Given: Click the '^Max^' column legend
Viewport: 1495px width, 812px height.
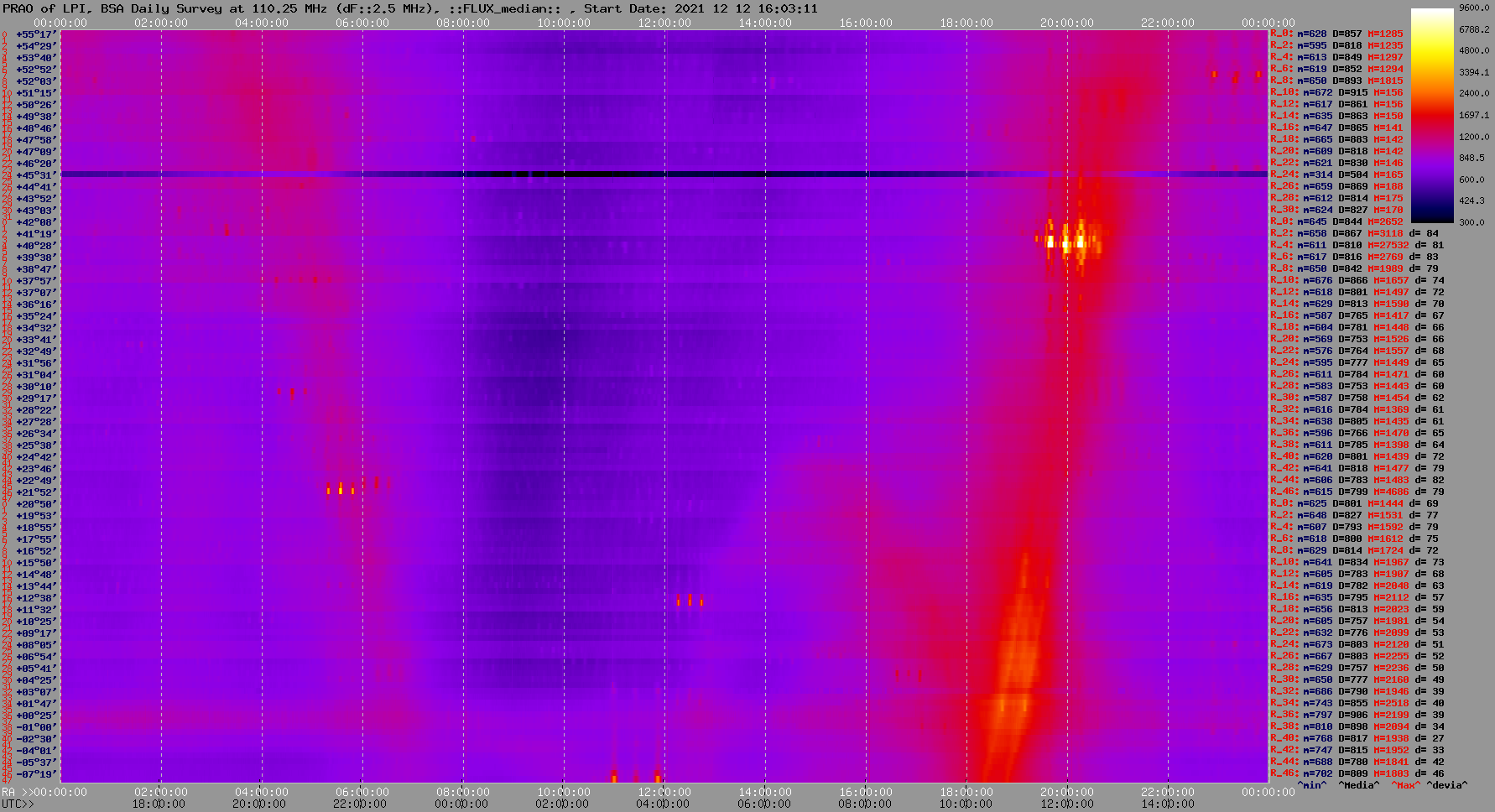Looking at the screenshot, I should click(x=1406, y=785).
